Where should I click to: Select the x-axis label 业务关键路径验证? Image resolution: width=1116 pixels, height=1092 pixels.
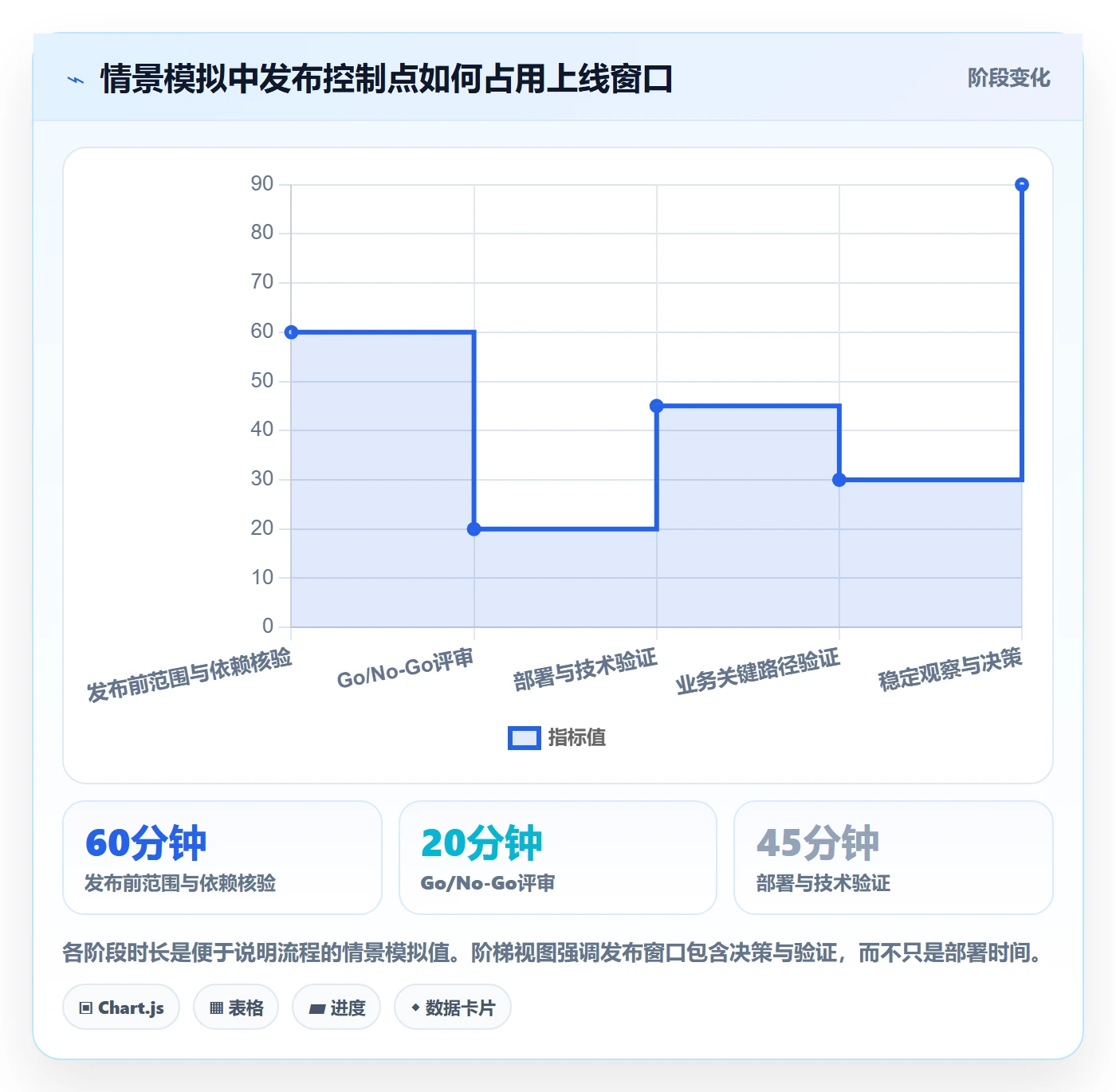pyautogui.click(x=758, y=671)
